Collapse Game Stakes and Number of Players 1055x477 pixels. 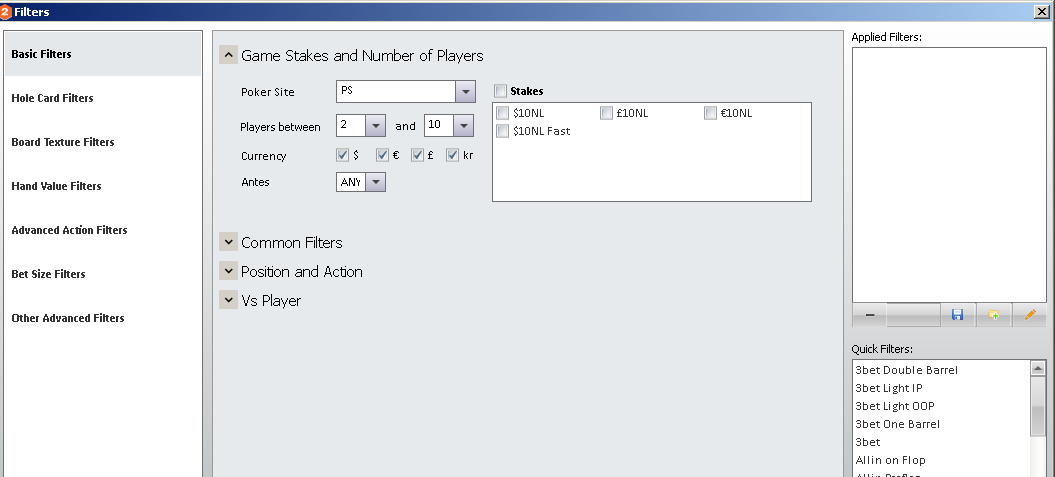tap(228, 55)
